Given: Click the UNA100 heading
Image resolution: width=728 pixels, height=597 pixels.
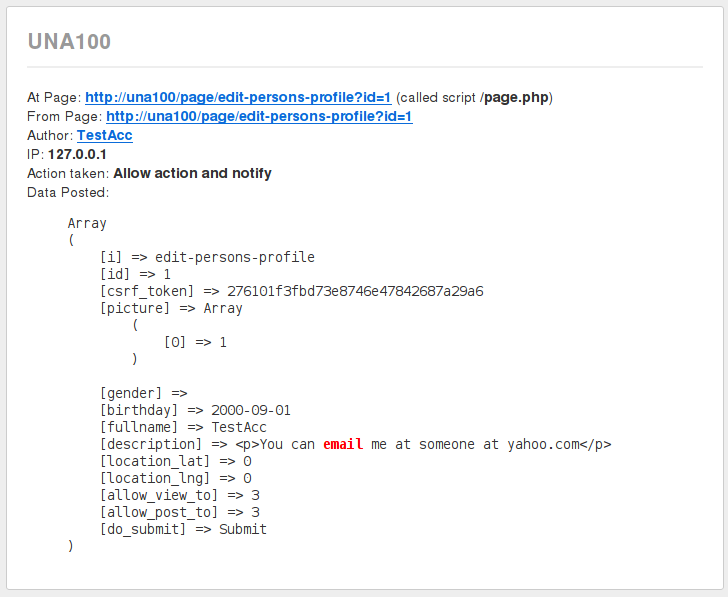Looking at the screenshot, I should 69,42.
